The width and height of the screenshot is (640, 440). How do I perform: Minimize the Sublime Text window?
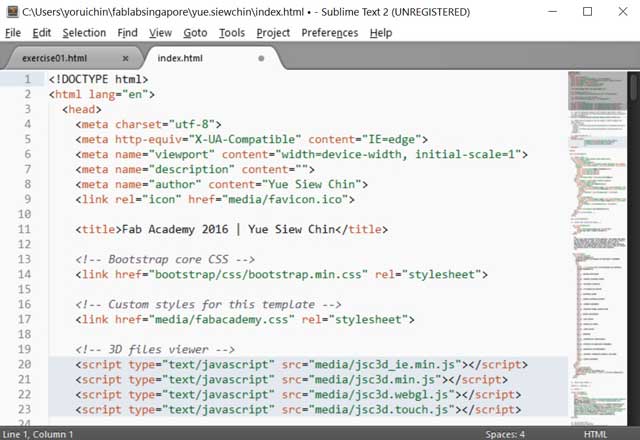point(552,11)
